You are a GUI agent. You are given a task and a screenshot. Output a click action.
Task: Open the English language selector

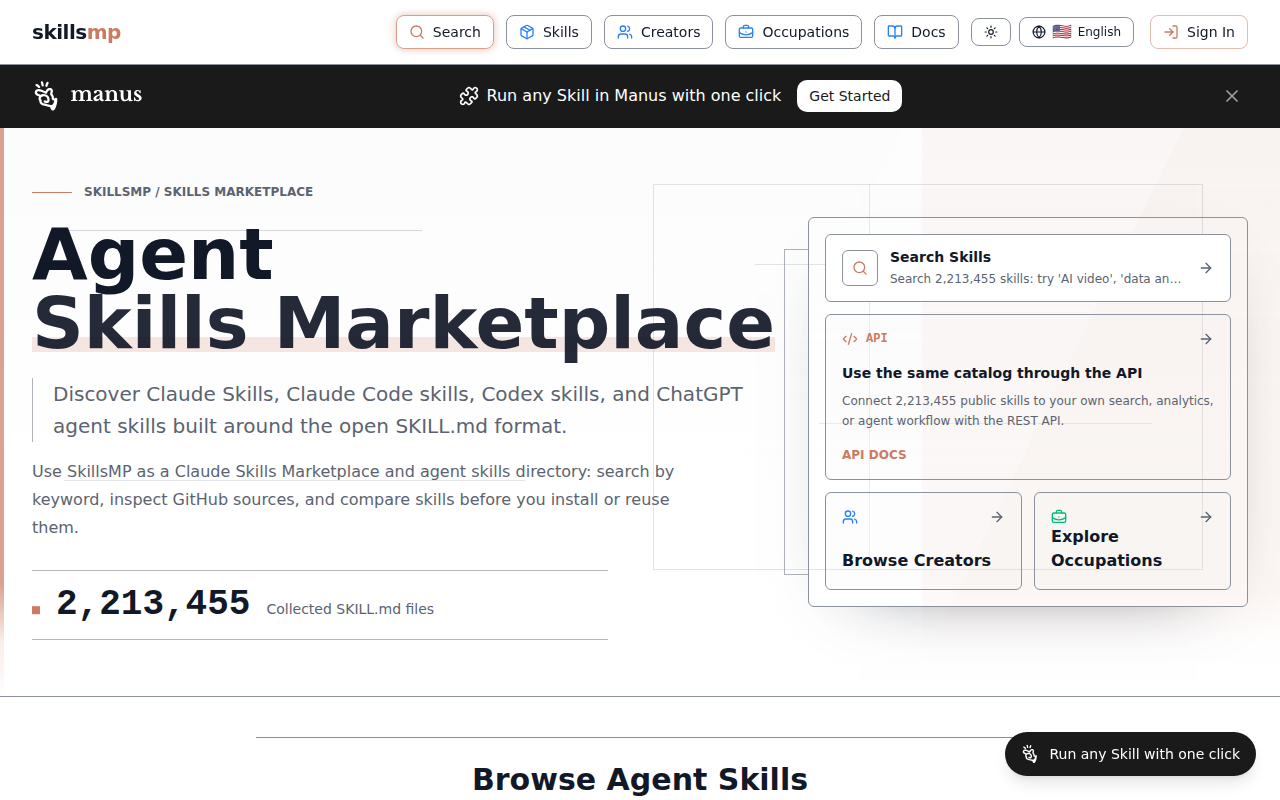1076,32
